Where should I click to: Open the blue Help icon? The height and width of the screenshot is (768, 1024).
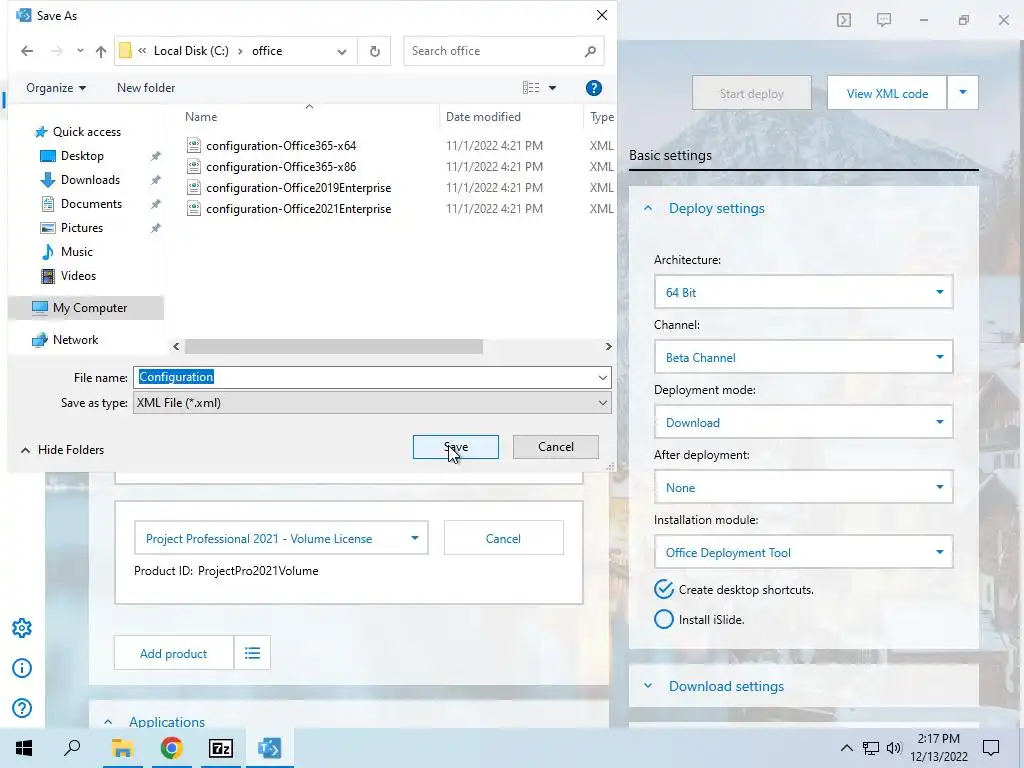click(x=594, y=88)
